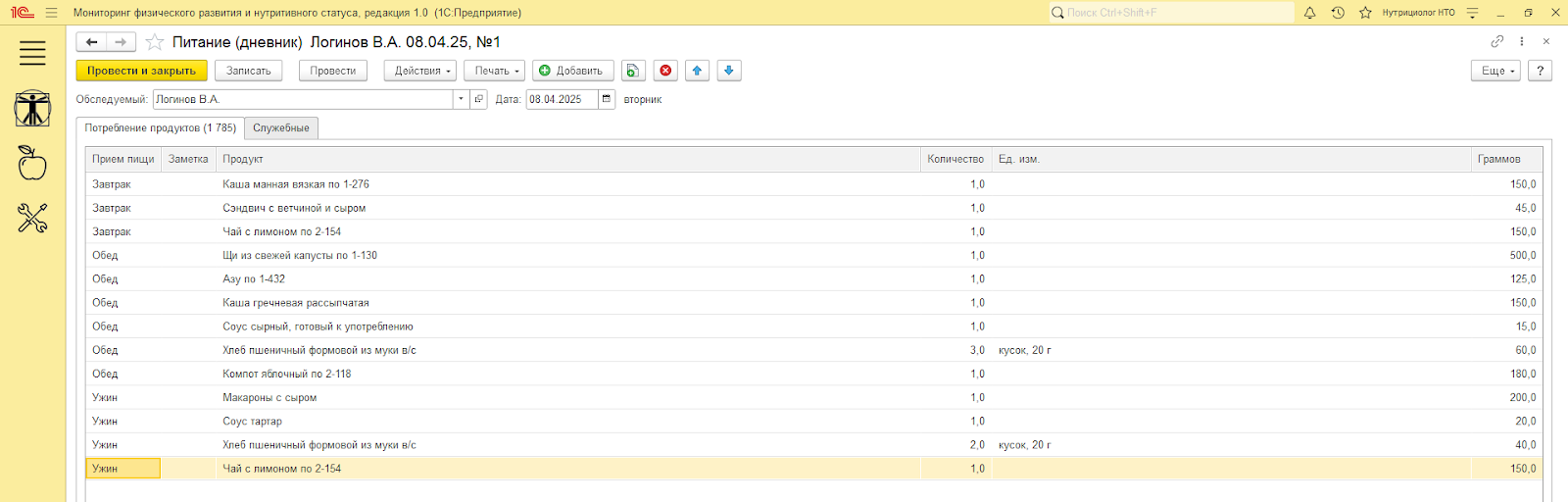Add document to favorites star
The image size is (1568, 502).
click(154, 42)
